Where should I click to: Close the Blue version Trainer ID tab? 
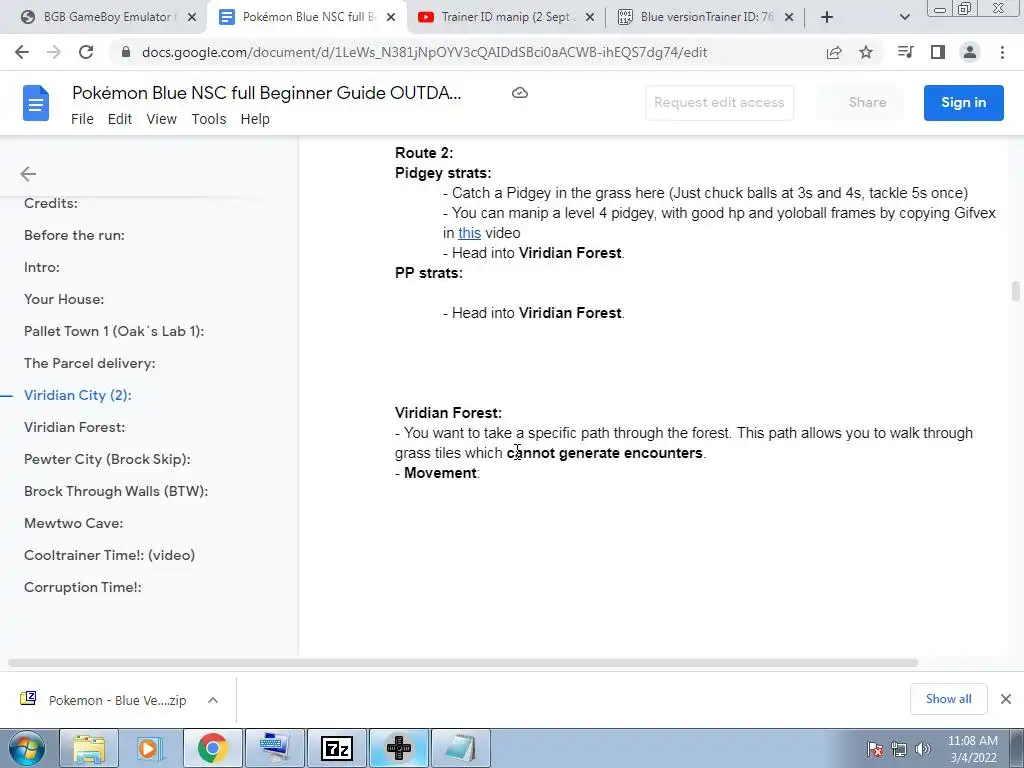coord(789,18)
